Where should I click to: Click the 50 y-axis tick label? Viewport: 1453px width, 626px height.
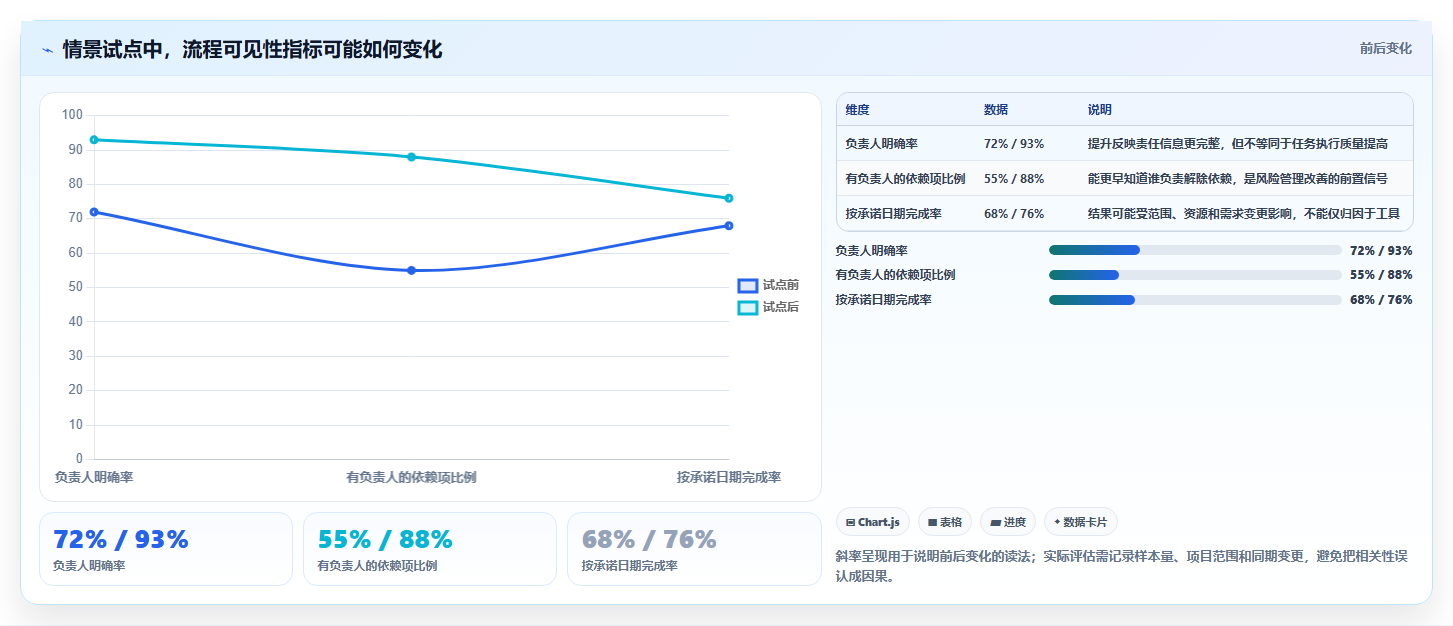(76, 287)
